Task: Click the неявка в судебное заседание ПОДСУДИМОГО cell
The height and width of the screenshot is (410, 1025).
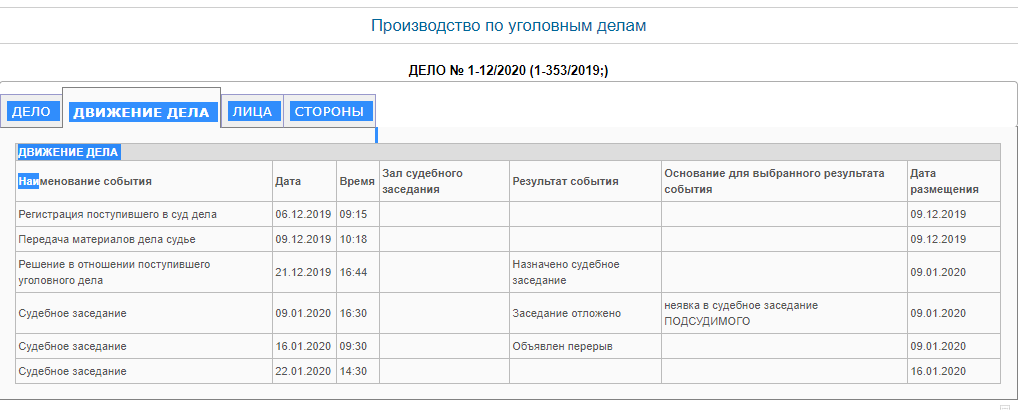Action: coord(784,313)
